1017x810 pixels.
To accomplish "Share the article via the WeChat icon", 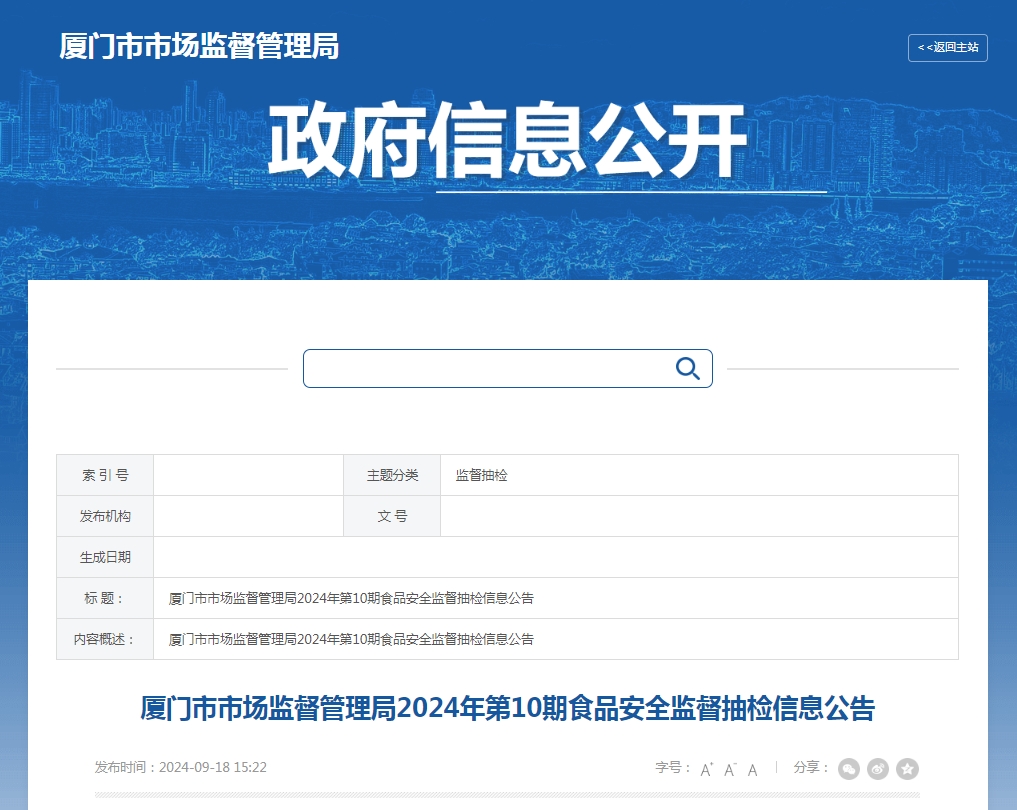I will pyautogui.click(x=848, y=769).
